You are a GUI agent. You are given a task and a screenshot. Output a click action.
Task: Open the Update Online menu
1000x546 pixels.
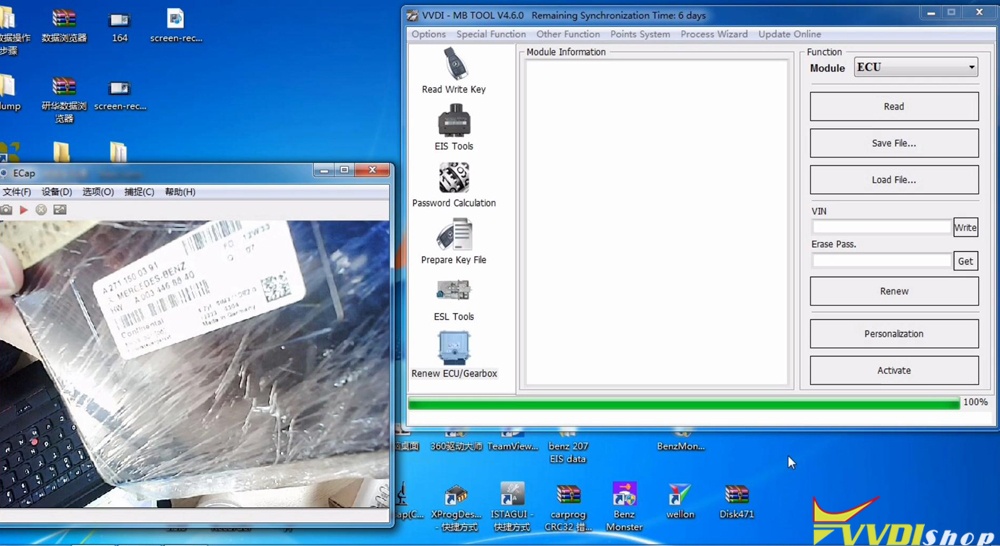(790, 34)
